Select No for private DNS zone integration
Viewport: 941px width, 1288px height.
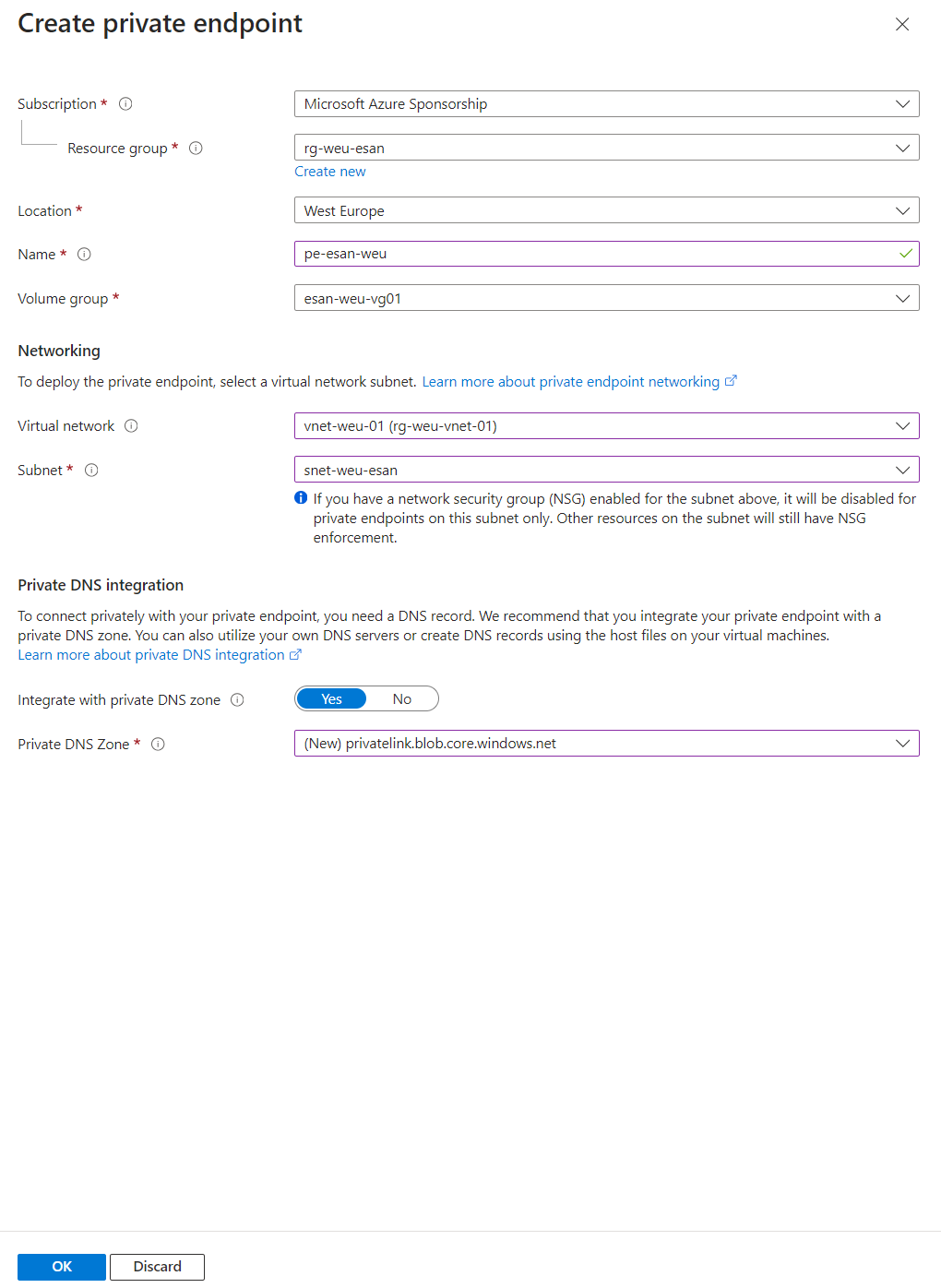tap(402, 699)
